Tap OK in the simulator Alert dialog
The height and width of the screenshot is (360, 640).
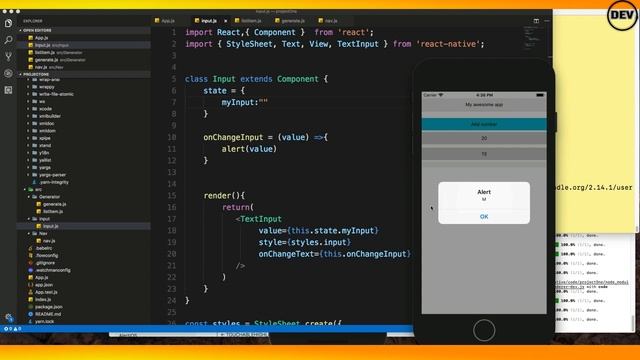coord(484,217)
